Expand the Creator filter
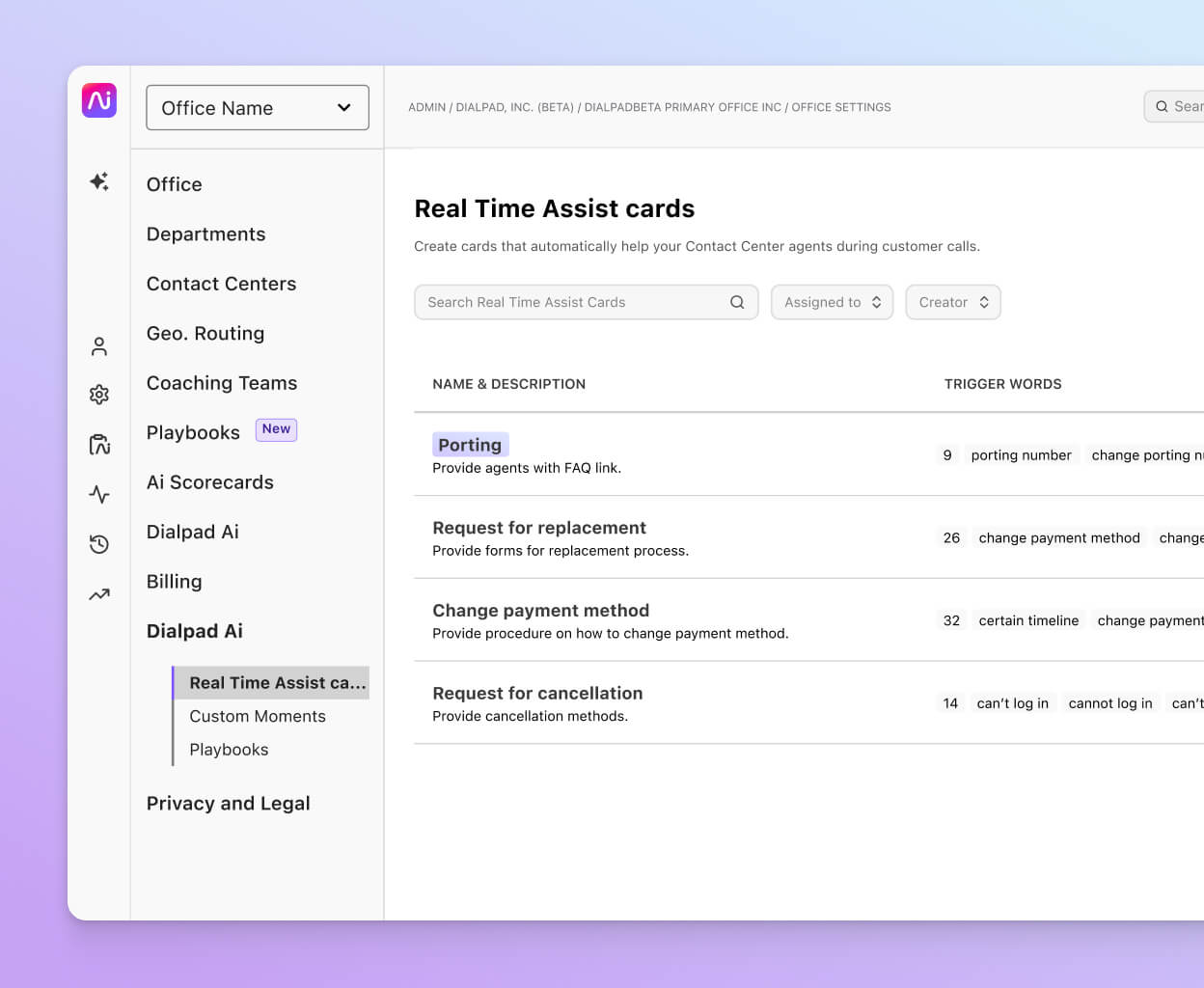The width and height of the screenshot is (1204, 988). click(953, 302)
